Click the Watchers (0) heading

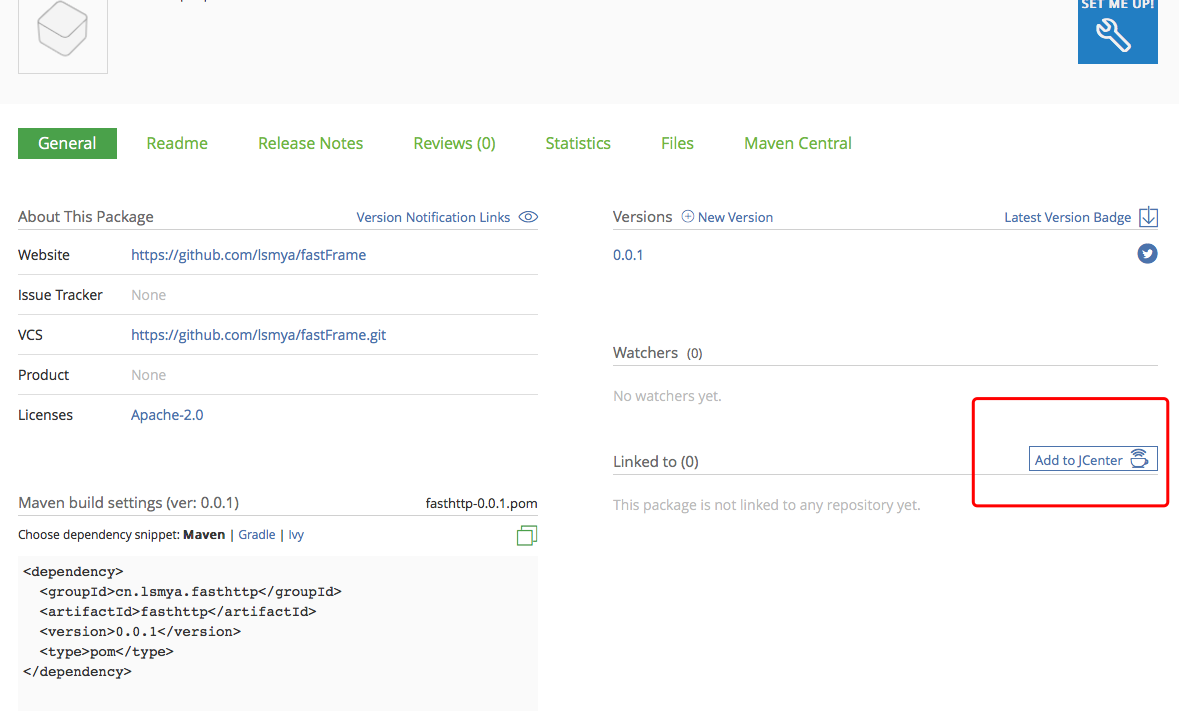coord(657,352)
